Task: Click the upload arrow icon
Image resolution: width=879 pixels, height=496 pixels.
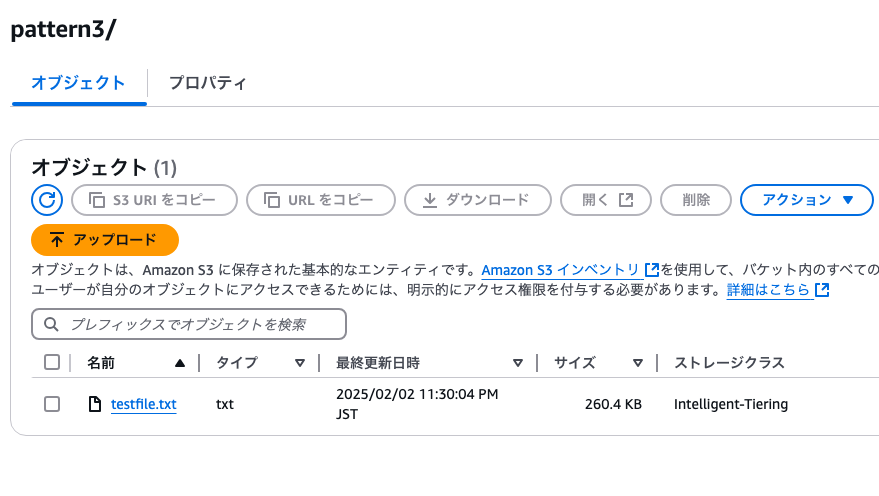Action: [x=57, y=240]
